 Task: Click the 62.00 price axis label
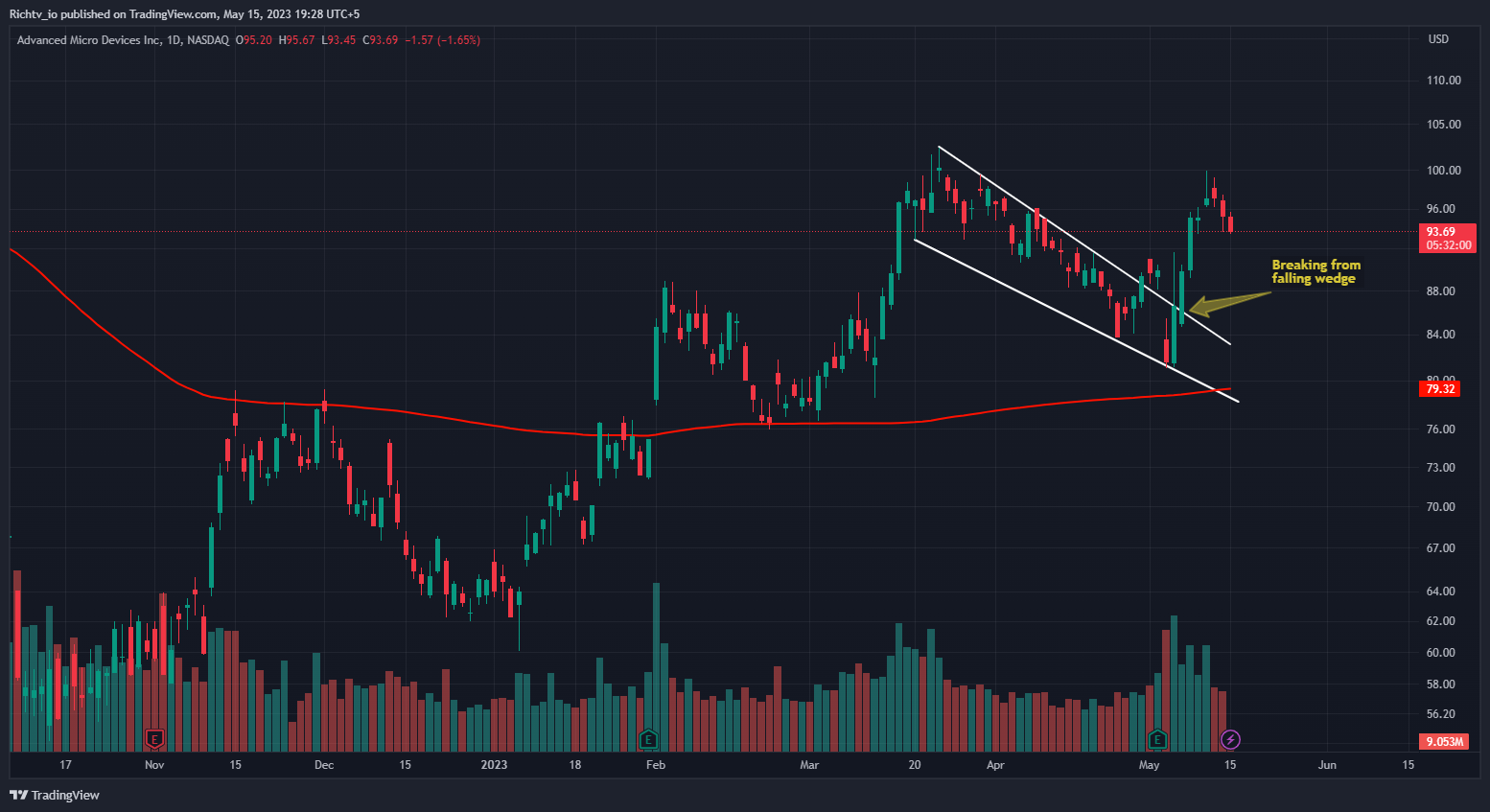(x=1441, y=621)
